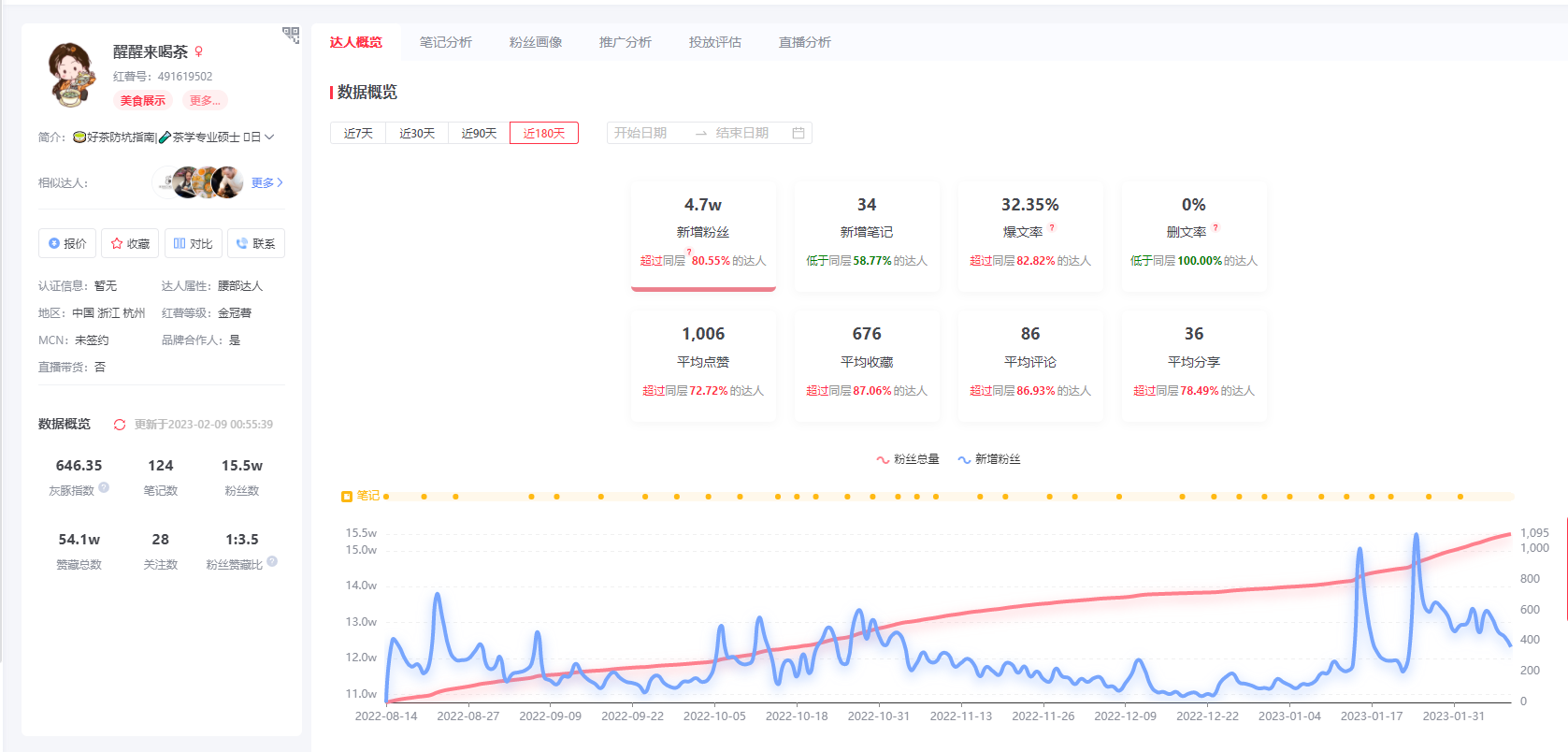This screenshot has width=1568, height=752.
Task: Click the 28 关注数 value
Action: coord(161,540)
